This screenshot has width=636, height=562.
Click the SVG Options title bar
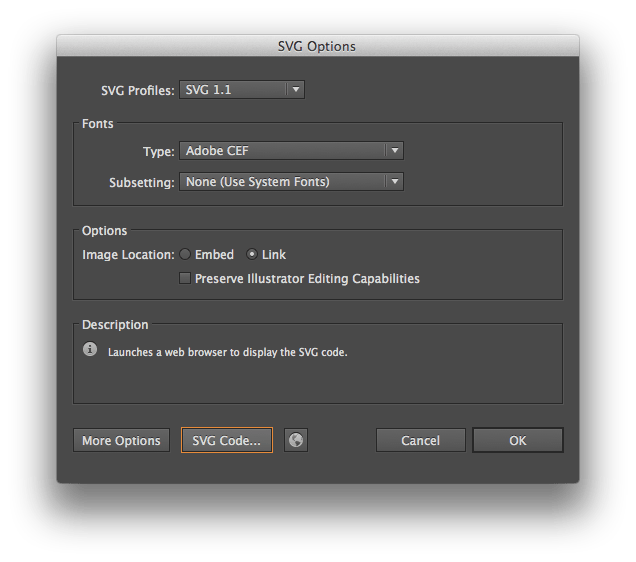point(317,46)
